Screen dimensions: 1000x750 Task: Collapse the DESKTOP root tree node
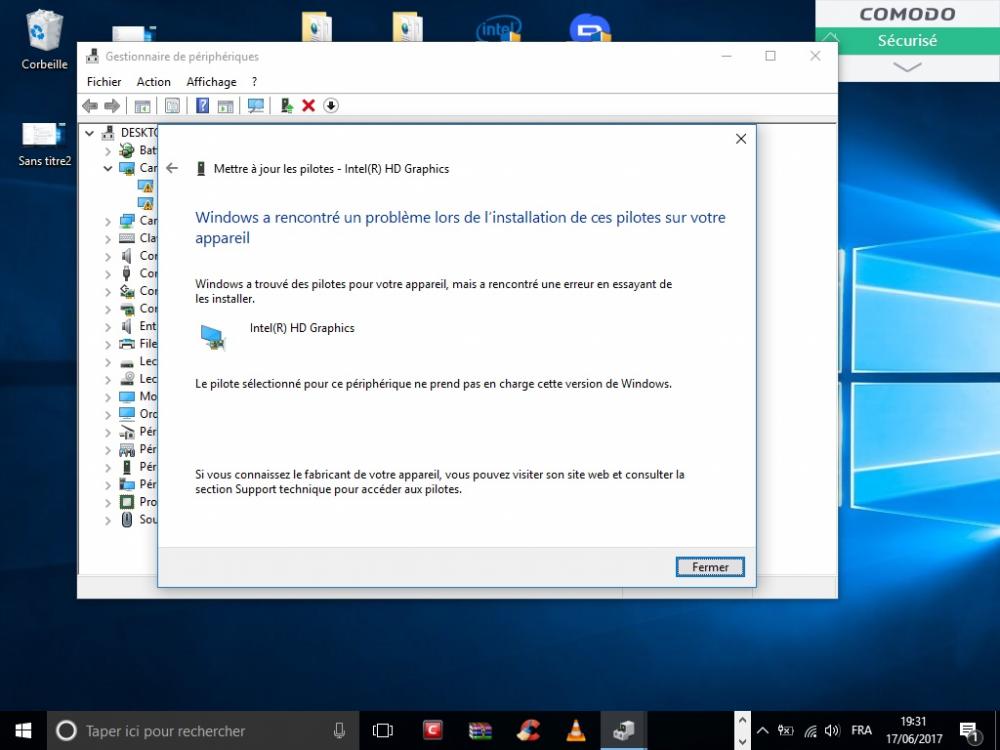tap(90, 133)
